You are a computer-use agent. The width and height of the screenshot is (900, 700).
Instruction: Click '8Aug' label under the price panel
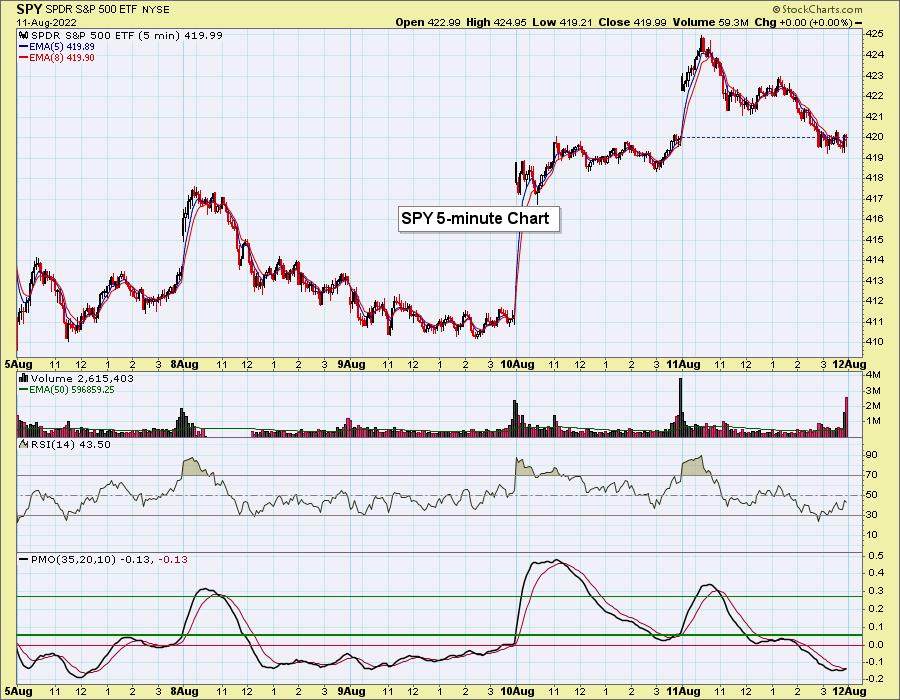184,364
